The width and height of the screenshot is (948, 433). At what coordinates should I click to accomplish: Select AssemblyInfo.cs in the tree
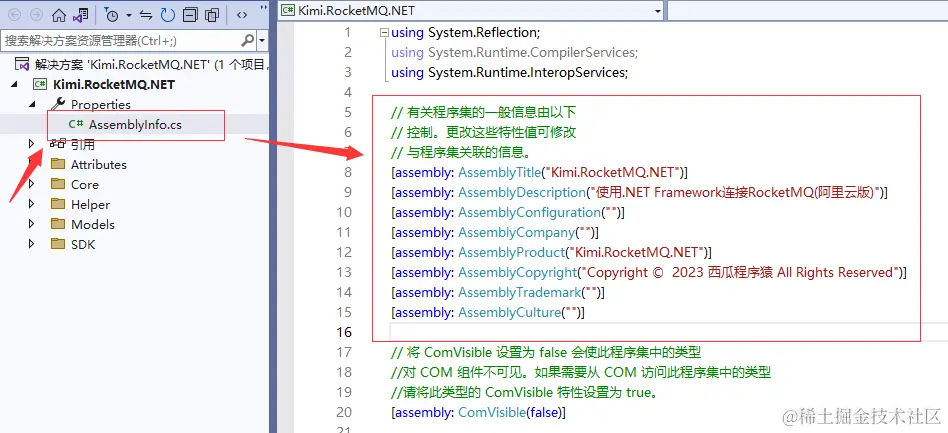pos(135,125)
